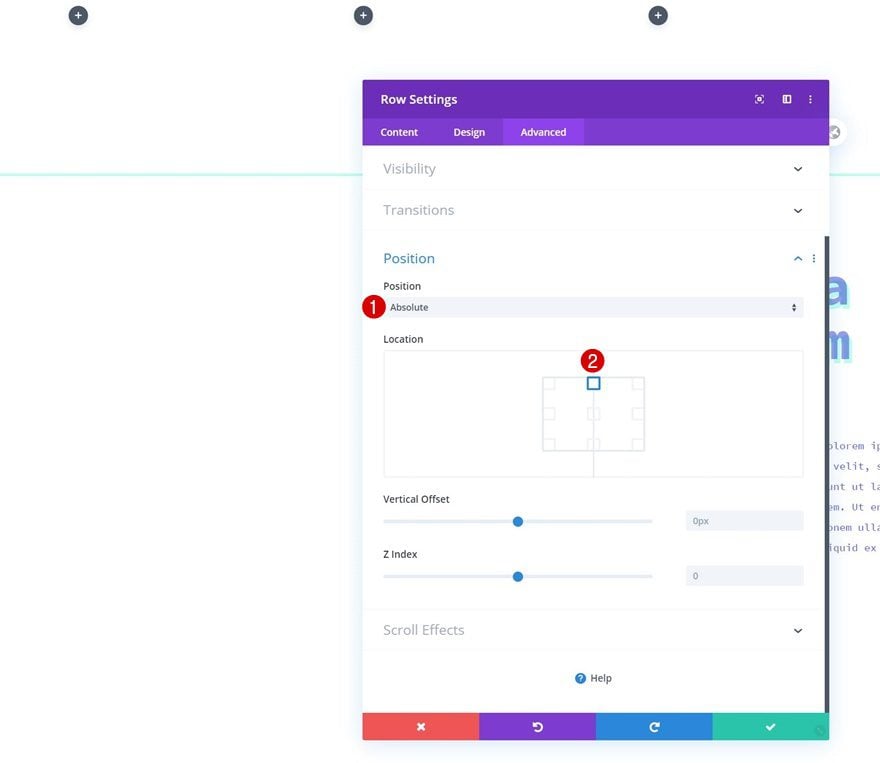Click the focus/expand modal icon in header

tap(759, 99)
